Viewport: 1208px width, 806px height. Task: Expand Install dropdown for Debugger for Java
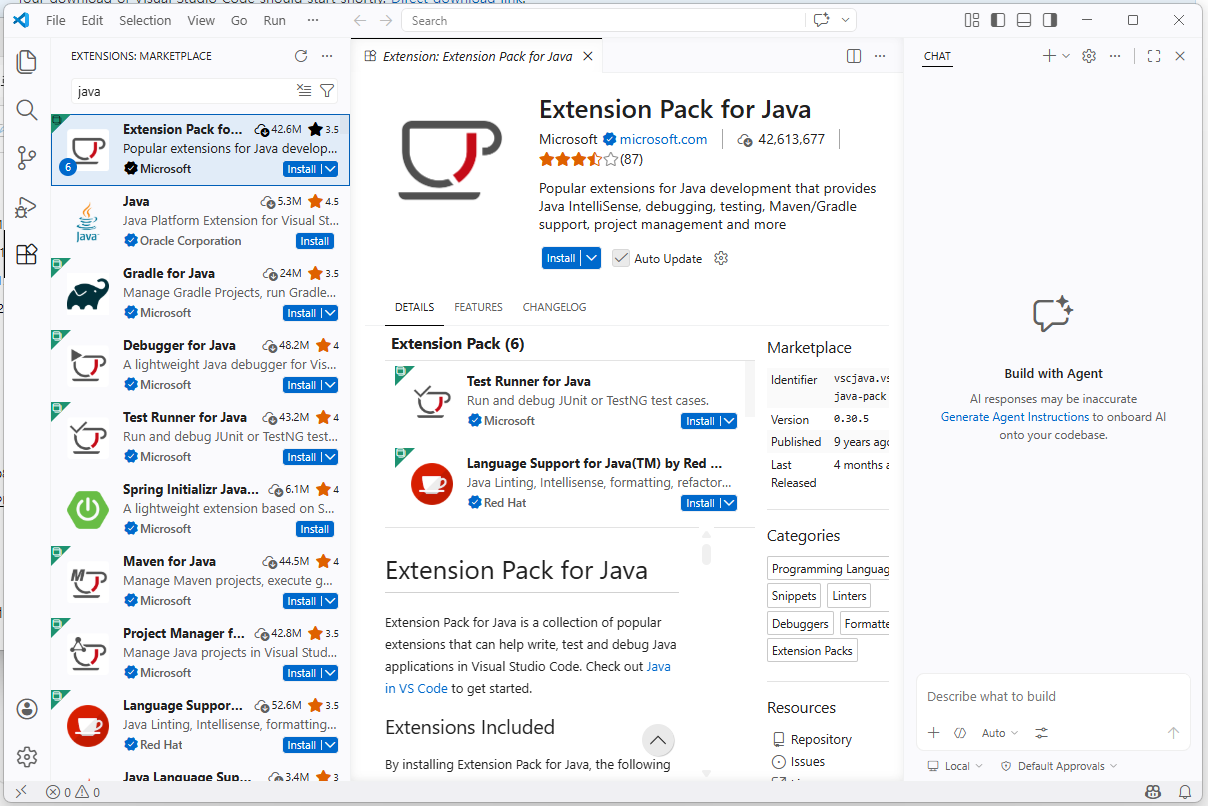click(x=330, y=385)
